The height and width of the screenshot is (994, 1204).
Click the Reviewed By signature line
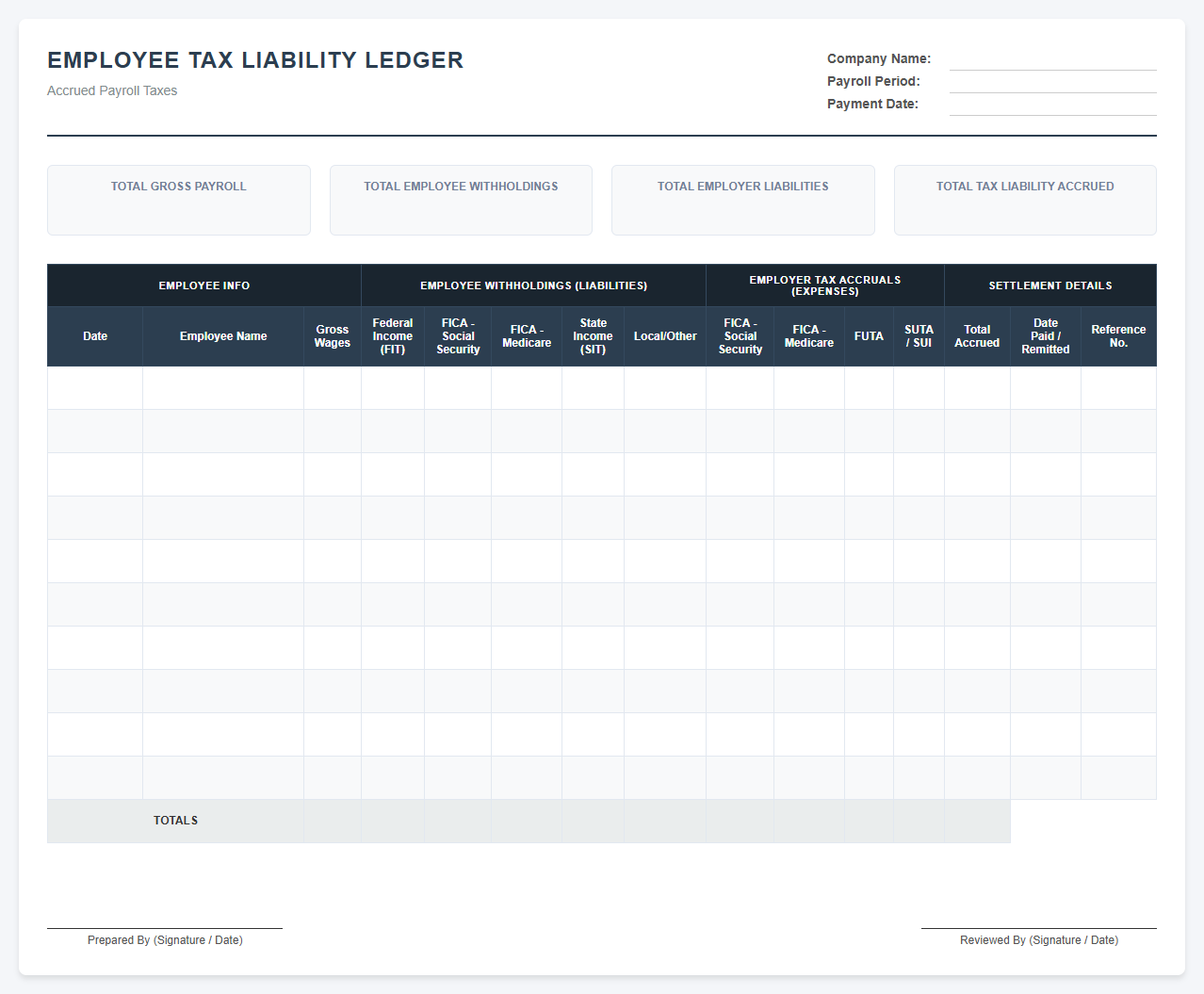(1039, 929)
